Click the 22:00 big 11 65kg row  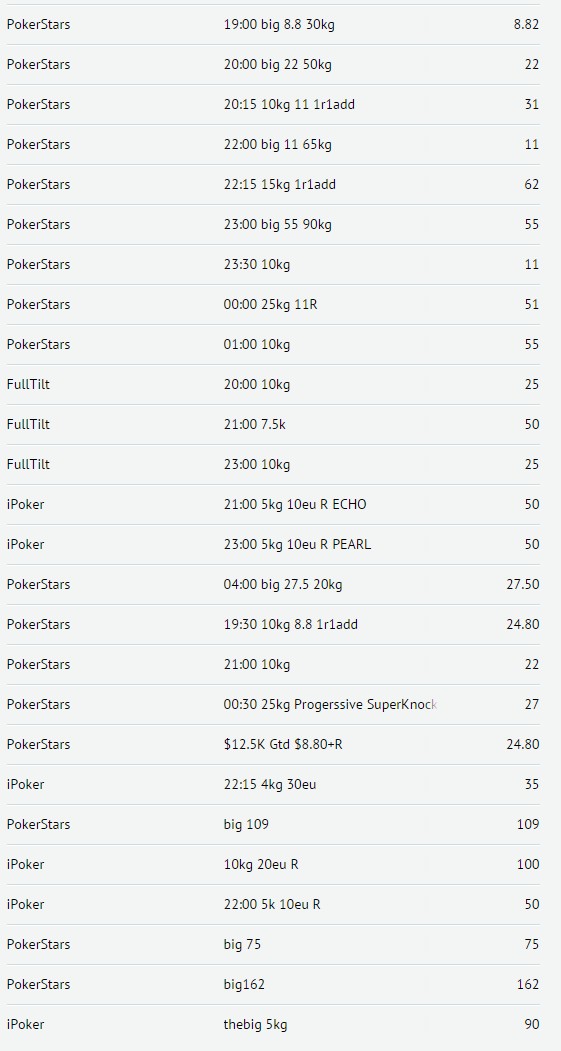273,145
